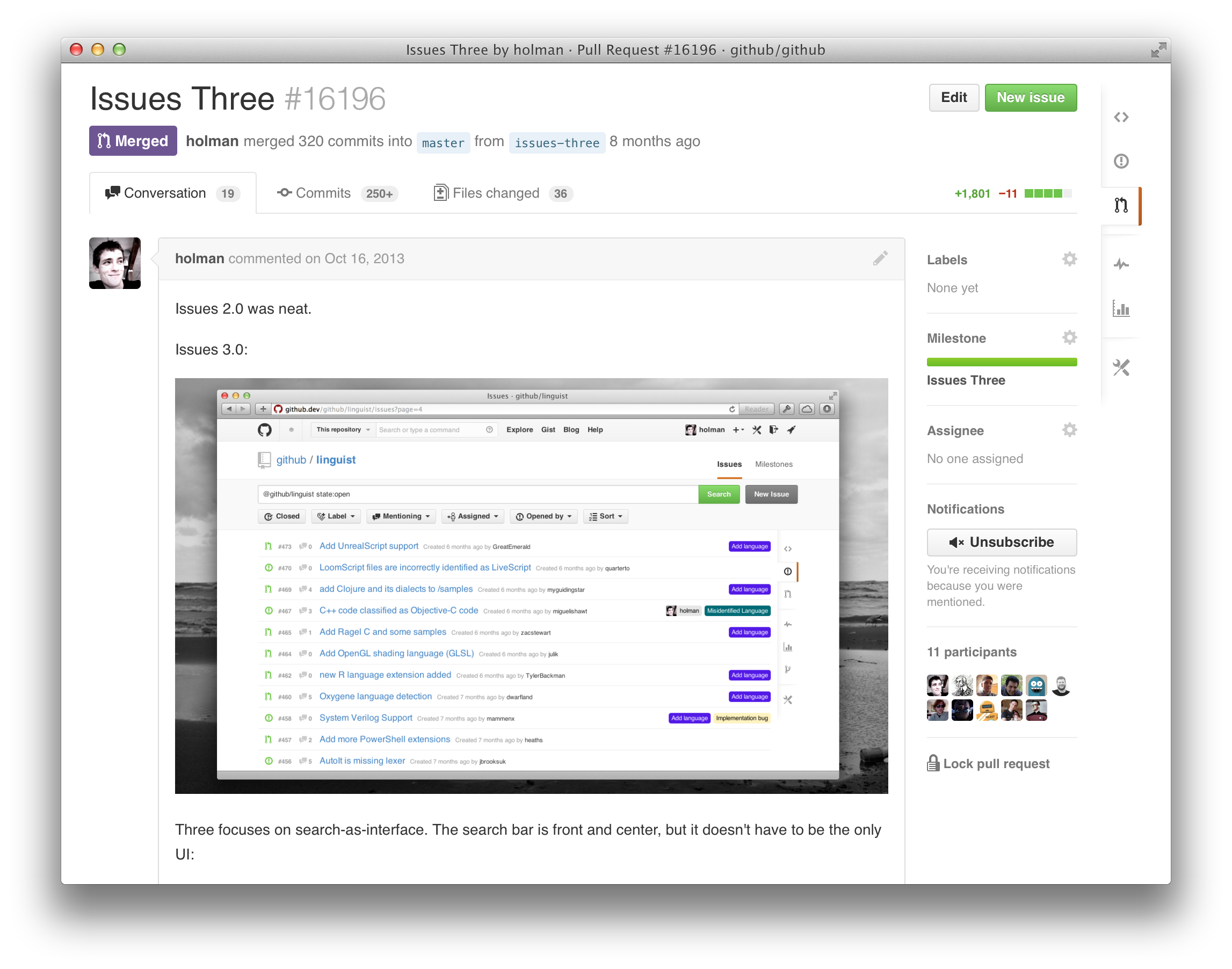Open the Code section icon in sidebar
1232x969 pixels.
(x=1121, y=117)
